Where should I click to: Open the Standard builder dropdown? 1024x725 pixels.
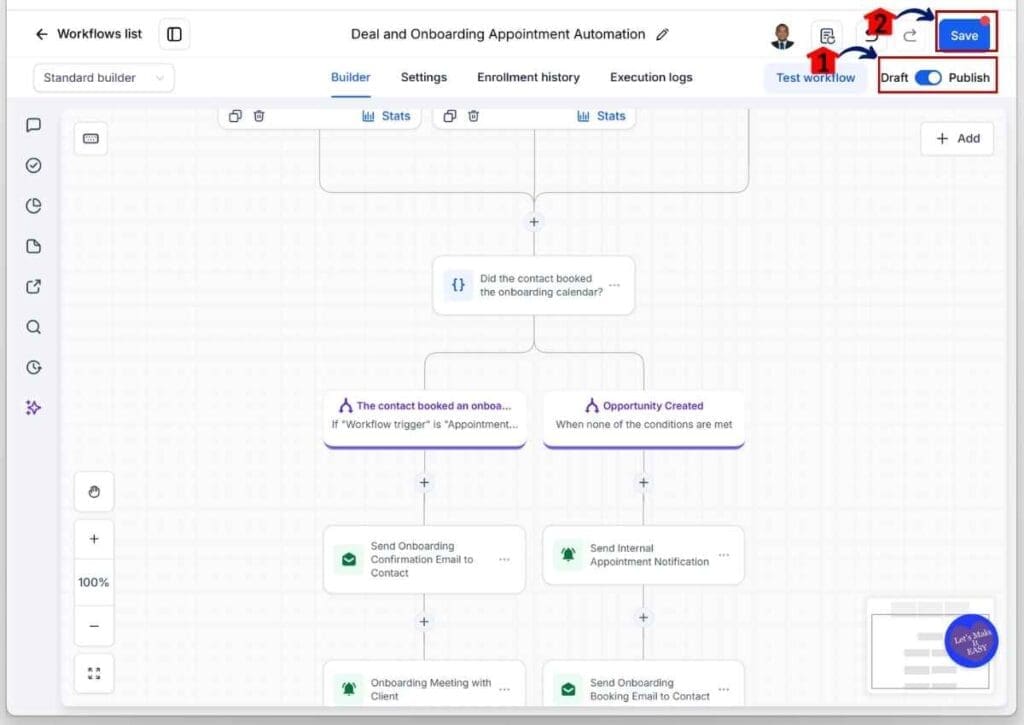point(103,78)
